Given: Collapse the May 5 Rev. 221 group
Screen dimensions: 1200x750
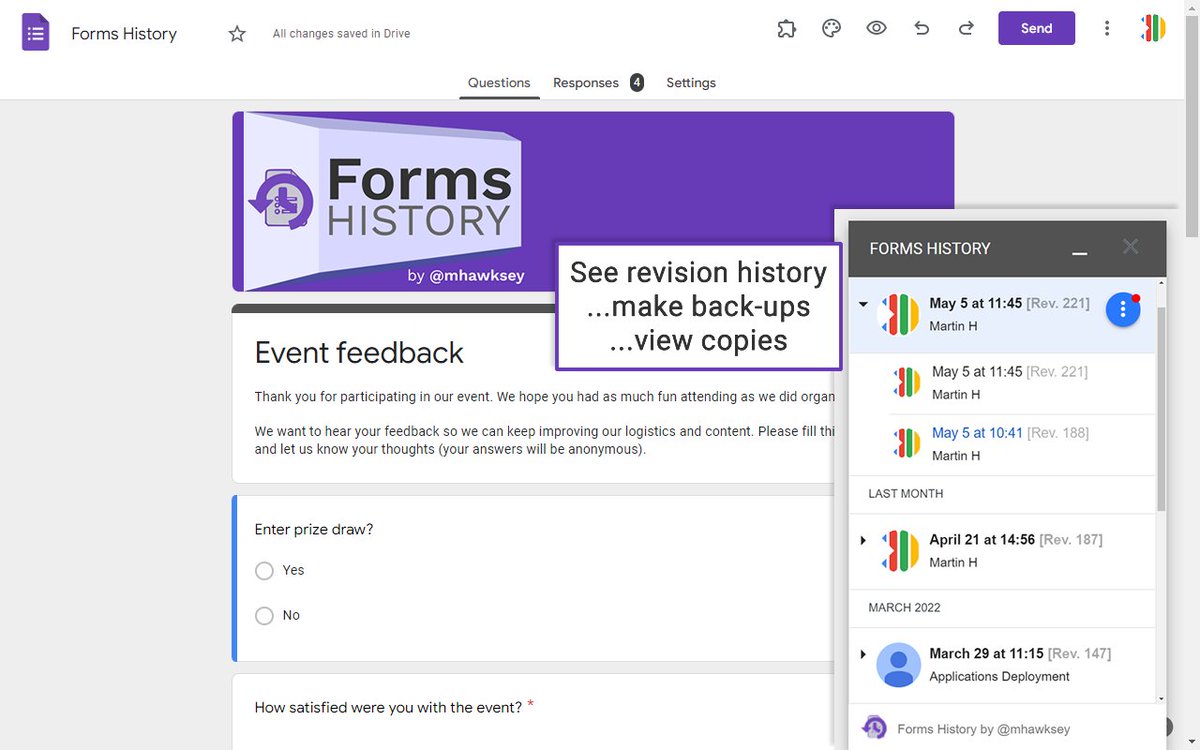Looking at the screenshot, I should [x=863, y=304].
